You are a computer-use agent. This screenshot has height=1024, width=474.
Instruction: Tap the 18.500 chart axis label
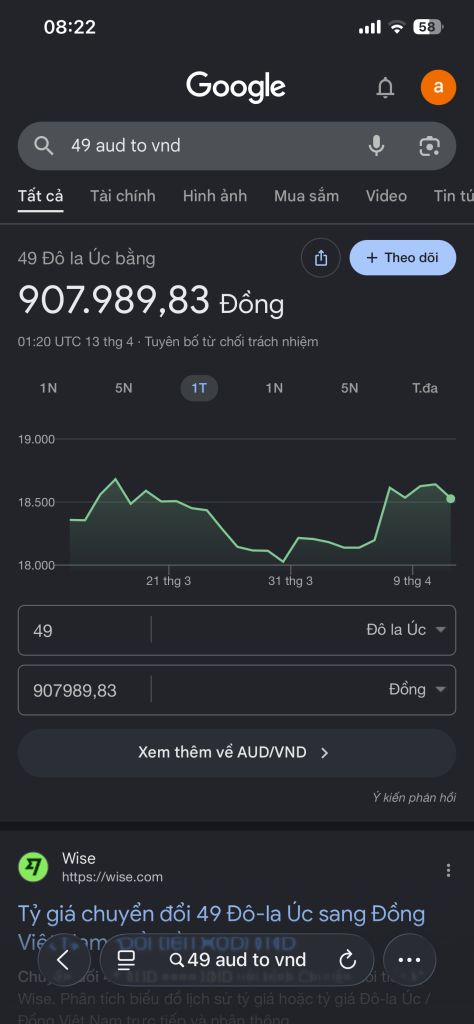pyautogui.click(x=37, y=502)
